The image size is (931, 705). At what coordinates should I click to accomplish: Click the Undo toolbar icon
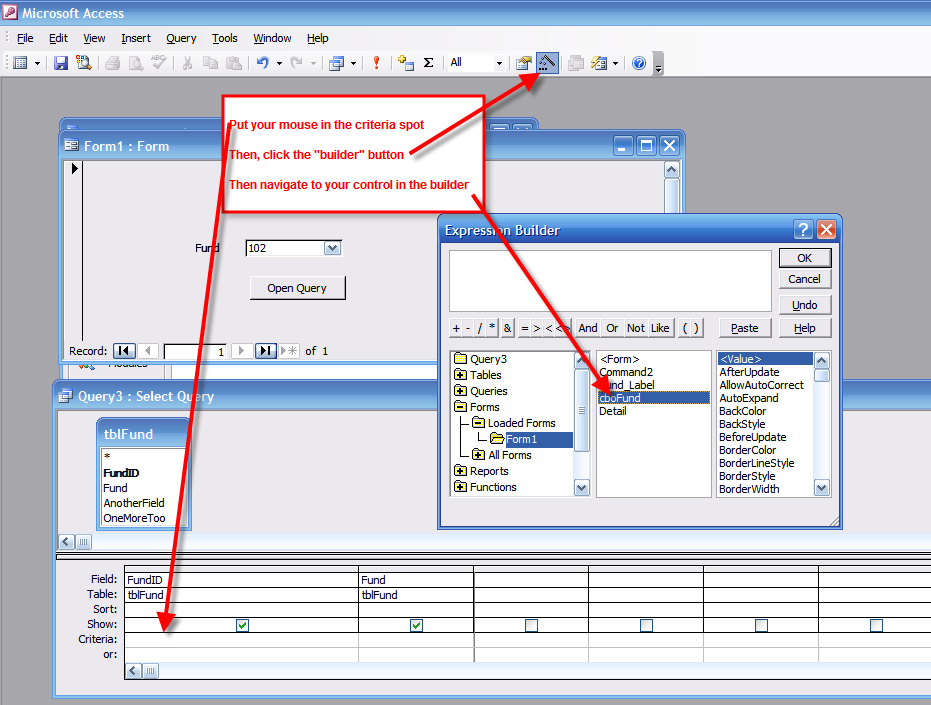coord(262,63)
